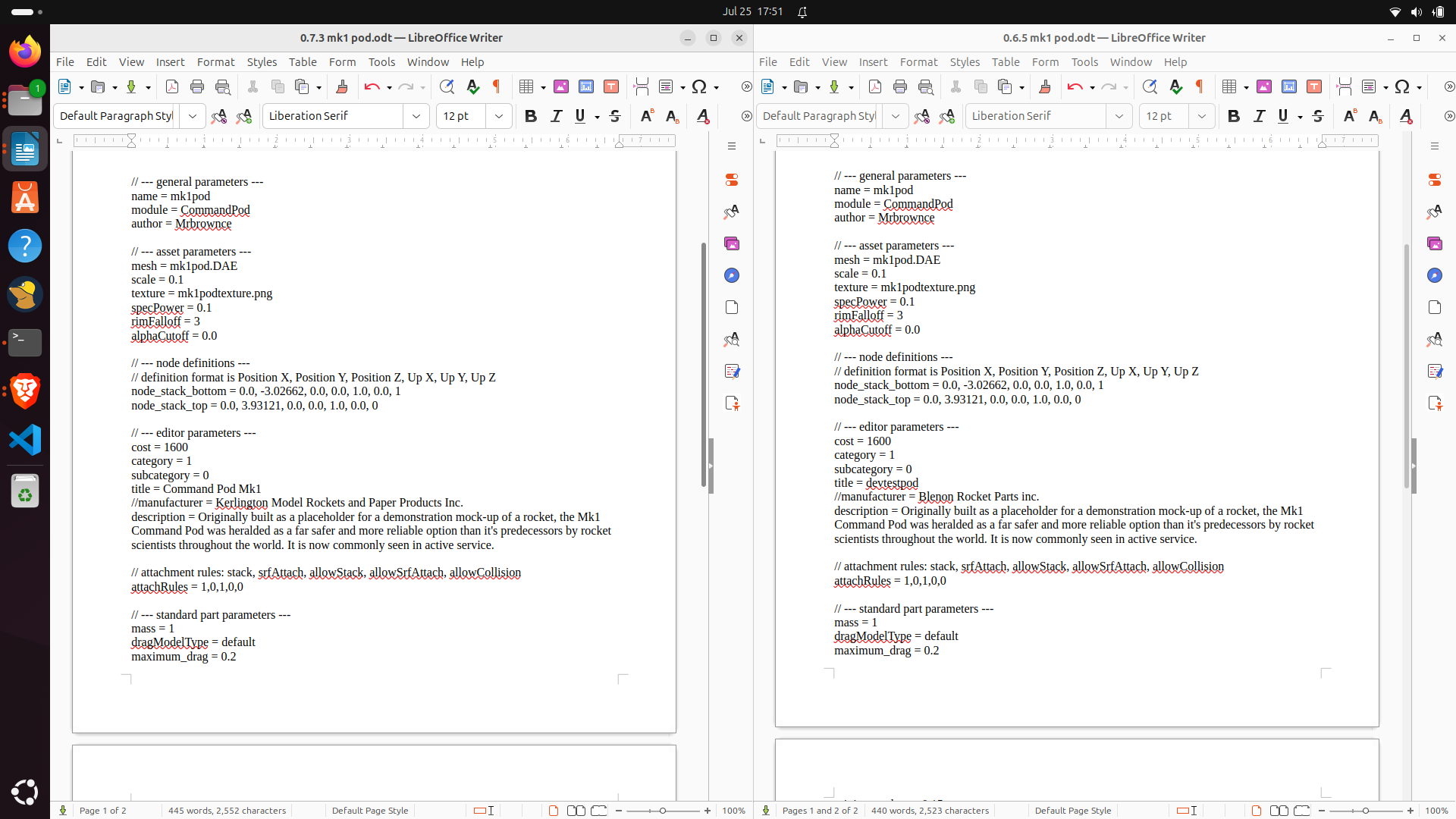Open paste options dropdown arrow in left window

click(x=318, y=87)
